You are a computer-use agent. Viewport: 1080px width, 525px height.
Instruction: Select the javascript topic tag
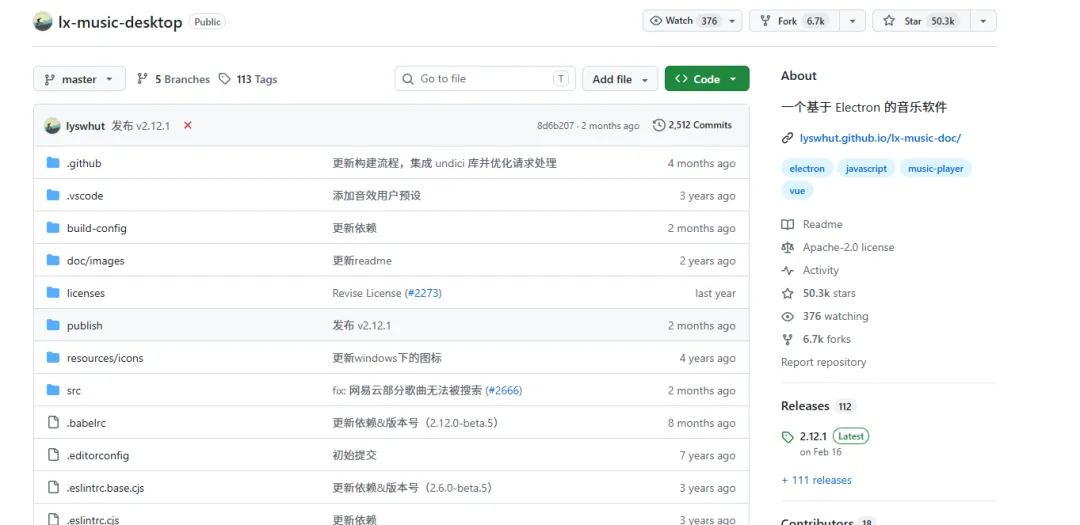(x=866, y=169)
